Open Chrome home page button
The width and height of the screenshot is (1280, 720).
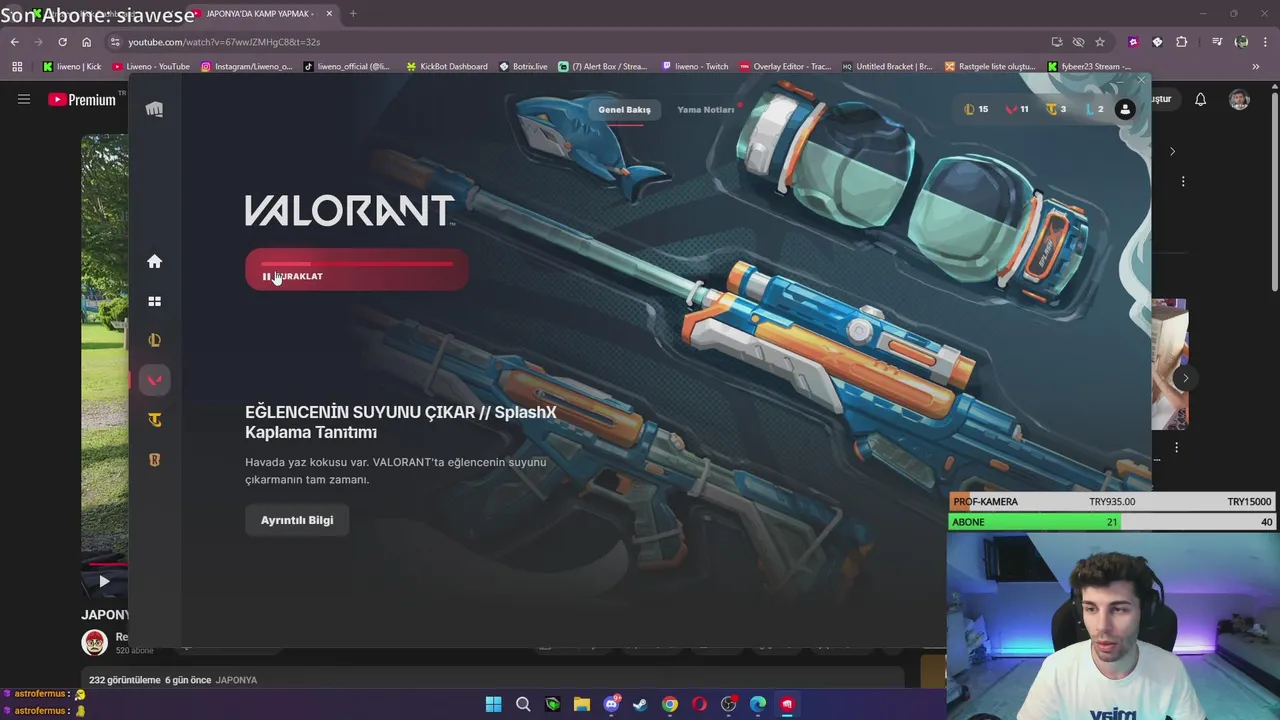tap(86, 42)
